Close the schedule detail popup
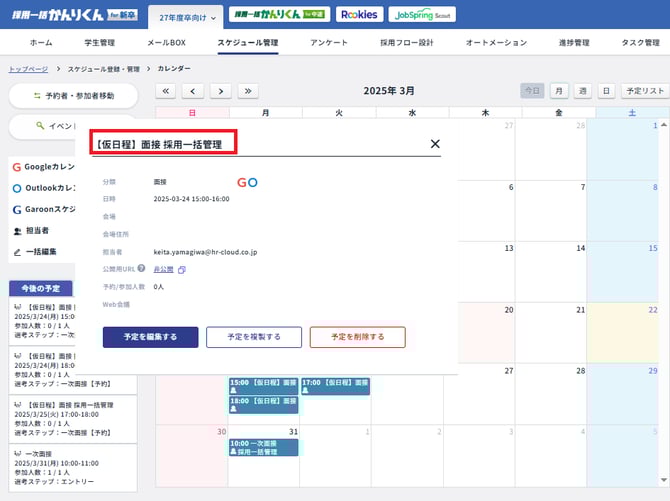 [435, 144]
